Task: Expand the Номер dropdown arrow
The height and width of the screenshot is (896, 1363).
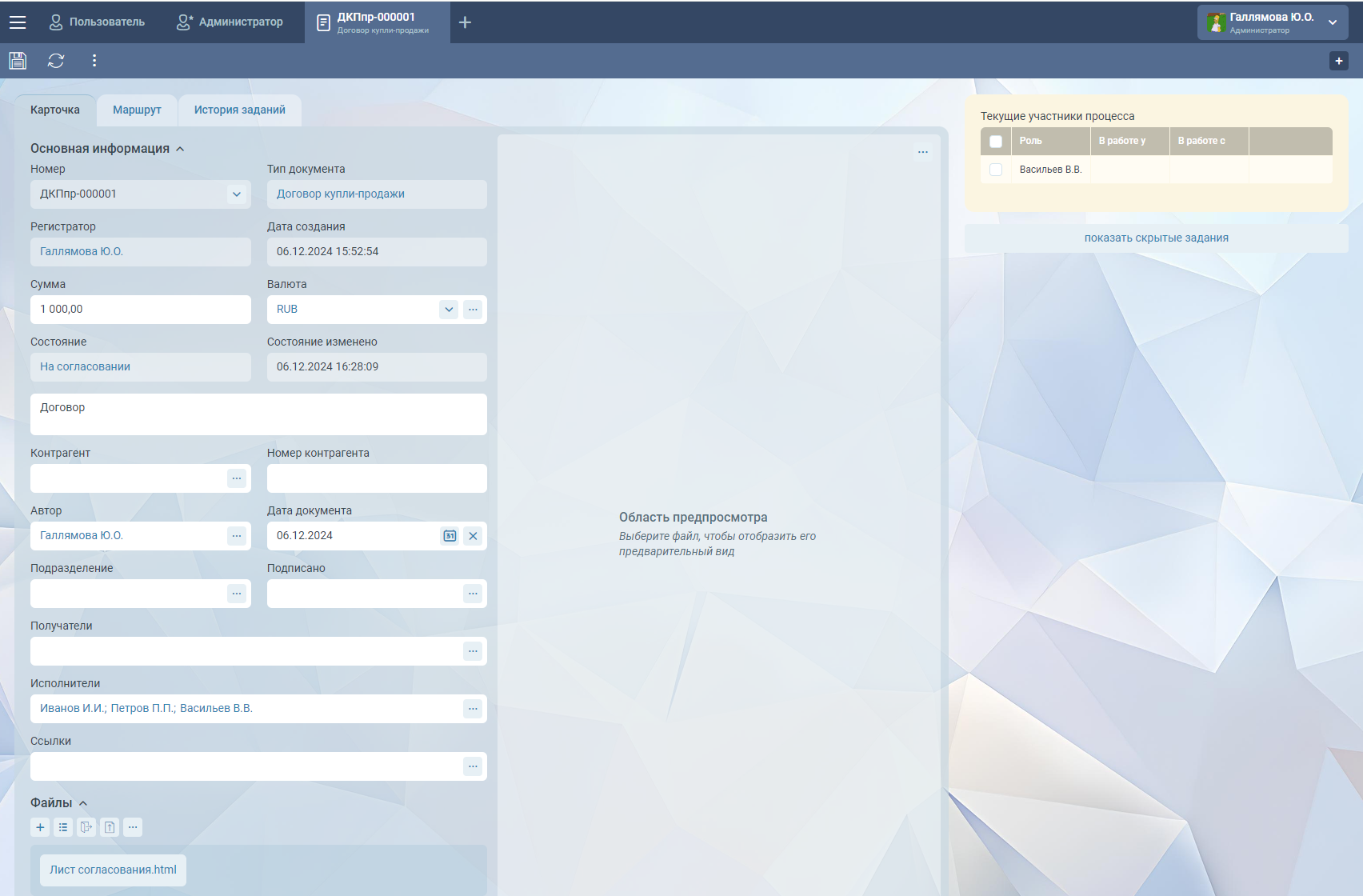Action: coord(237,194)
